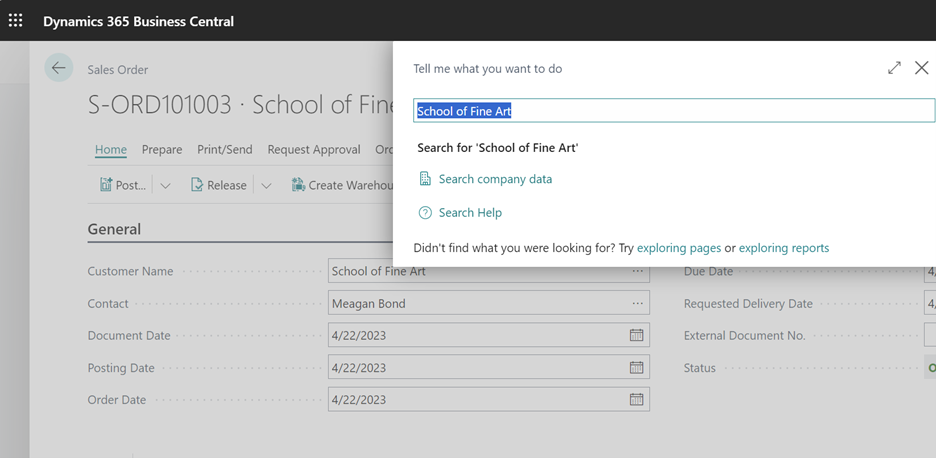Image resolution: width=936 pixels, height=458 pixels.
Task: Follow the exploring reports link
Action: pos(784,247)
